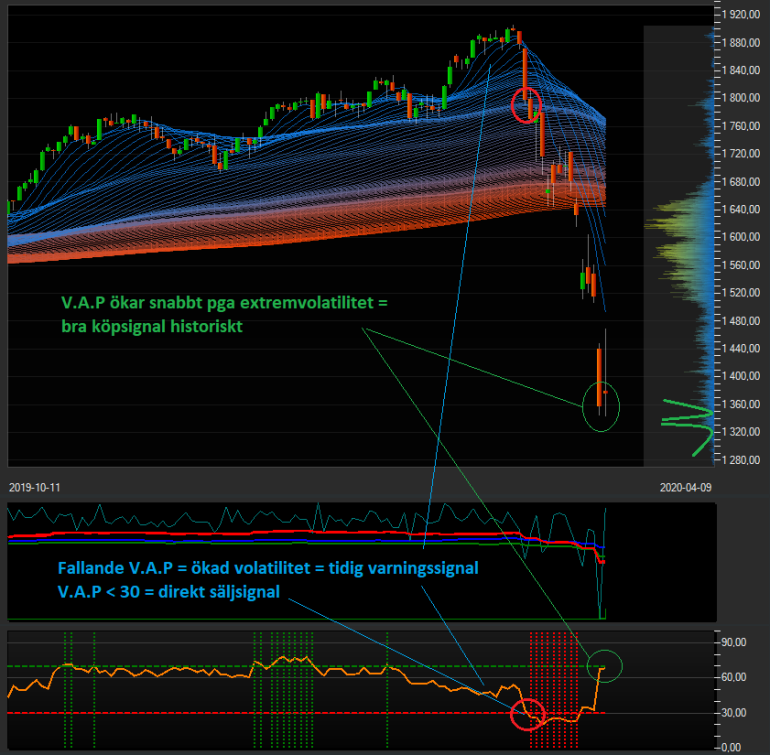Click the 1 320,00 price axis label

(x=741, y=432)
